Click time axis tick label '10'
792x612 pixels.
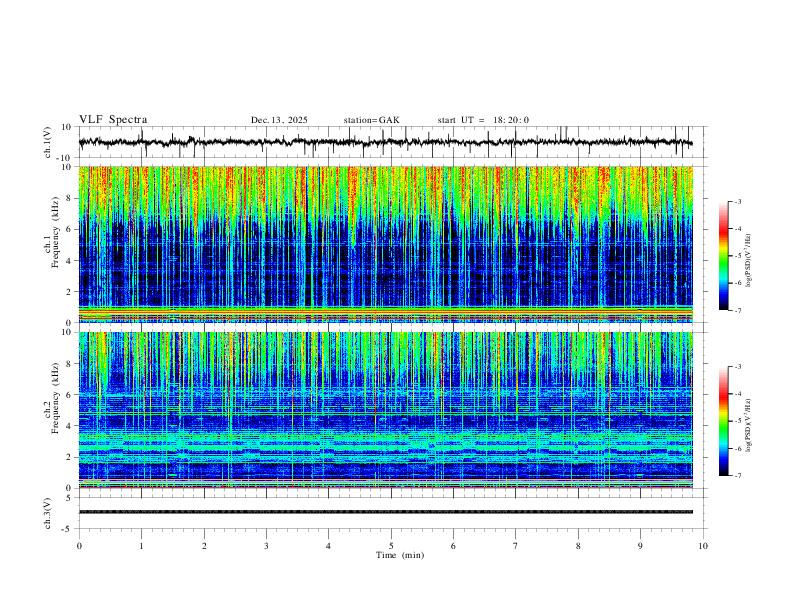coord(703,546)
